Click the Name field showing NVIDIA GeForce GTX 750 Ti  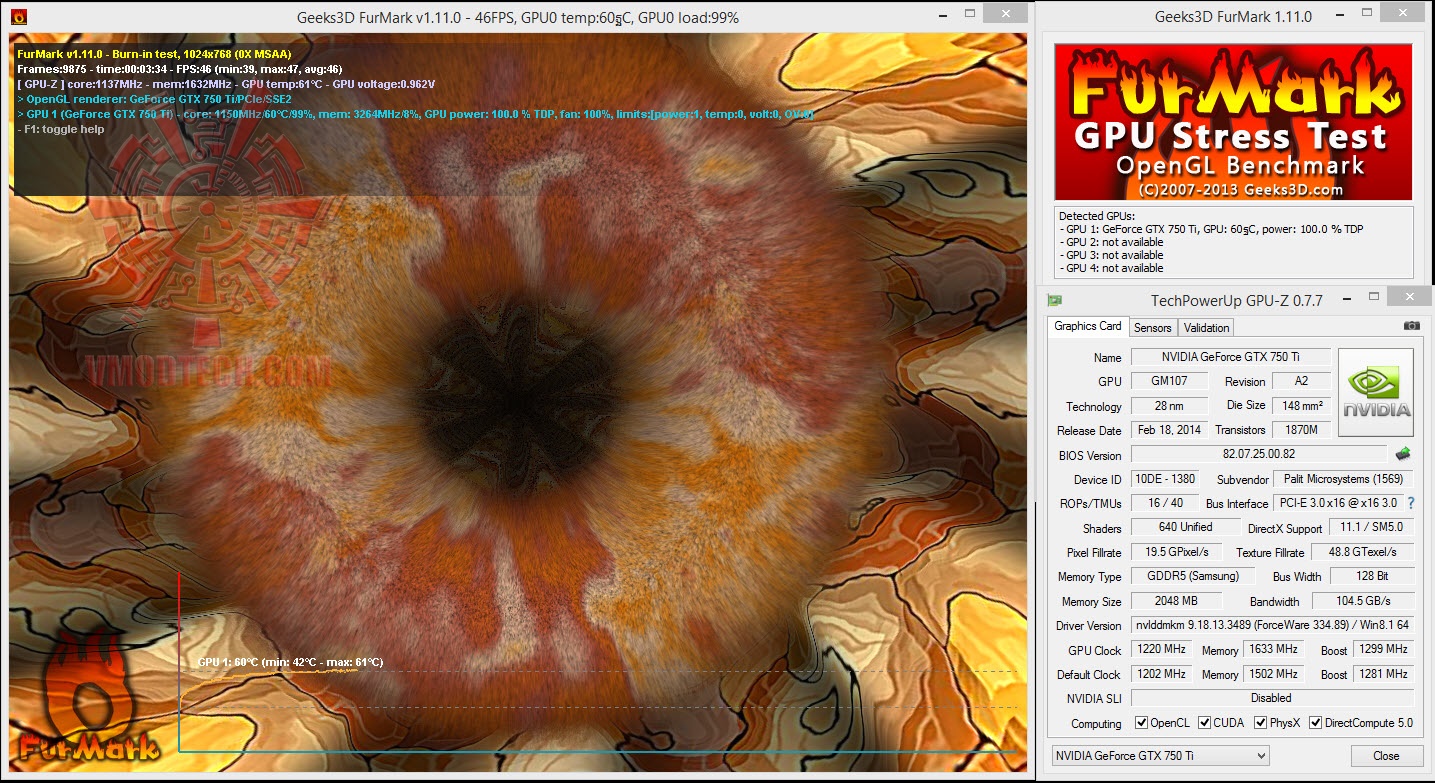tap(1231, 357)
